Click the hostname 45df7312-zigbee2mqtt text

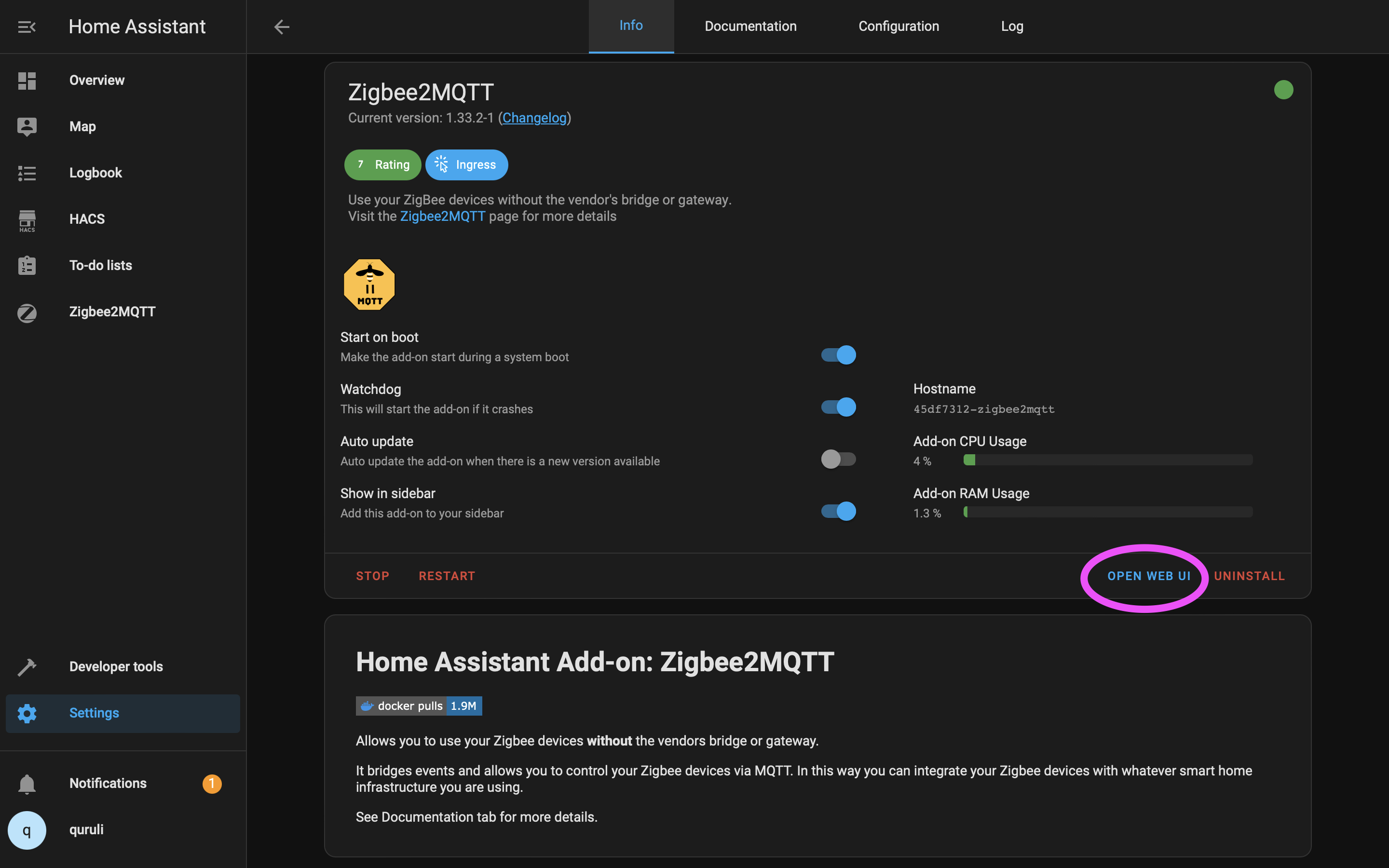coord(984,409)
